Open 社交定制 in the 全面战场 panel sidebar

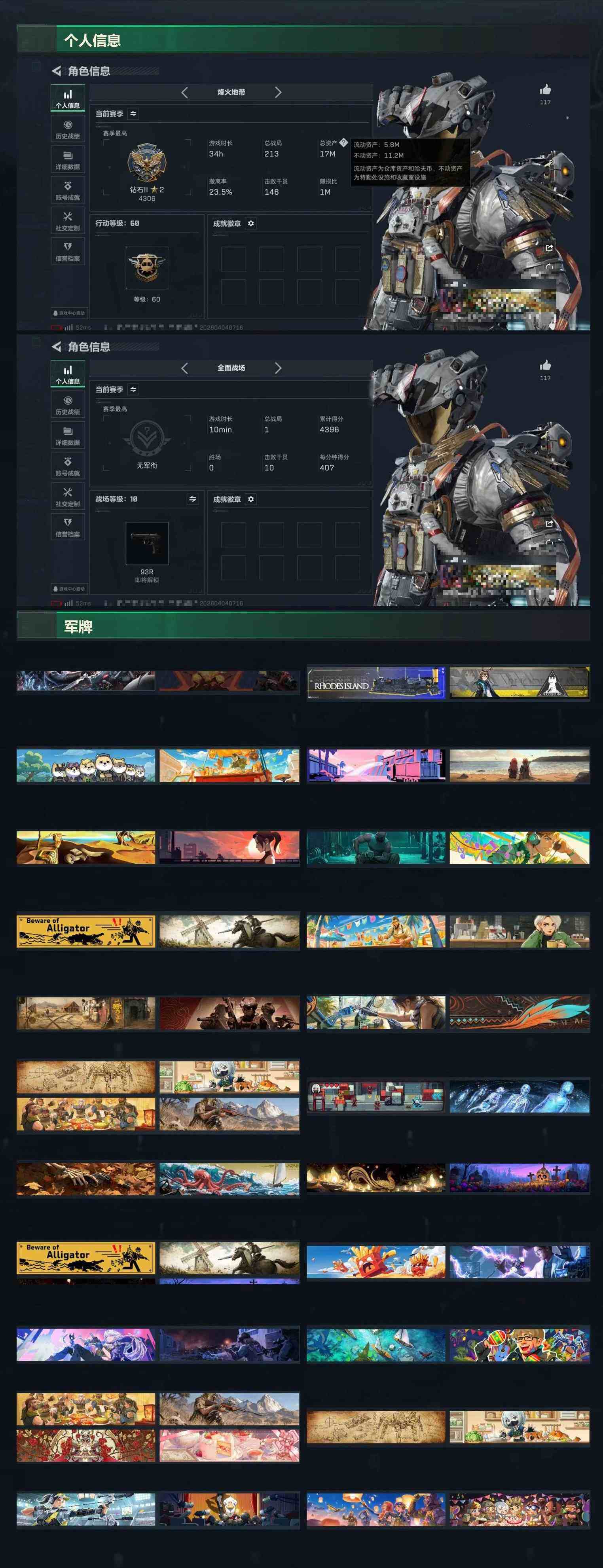[x=68, y=497]
